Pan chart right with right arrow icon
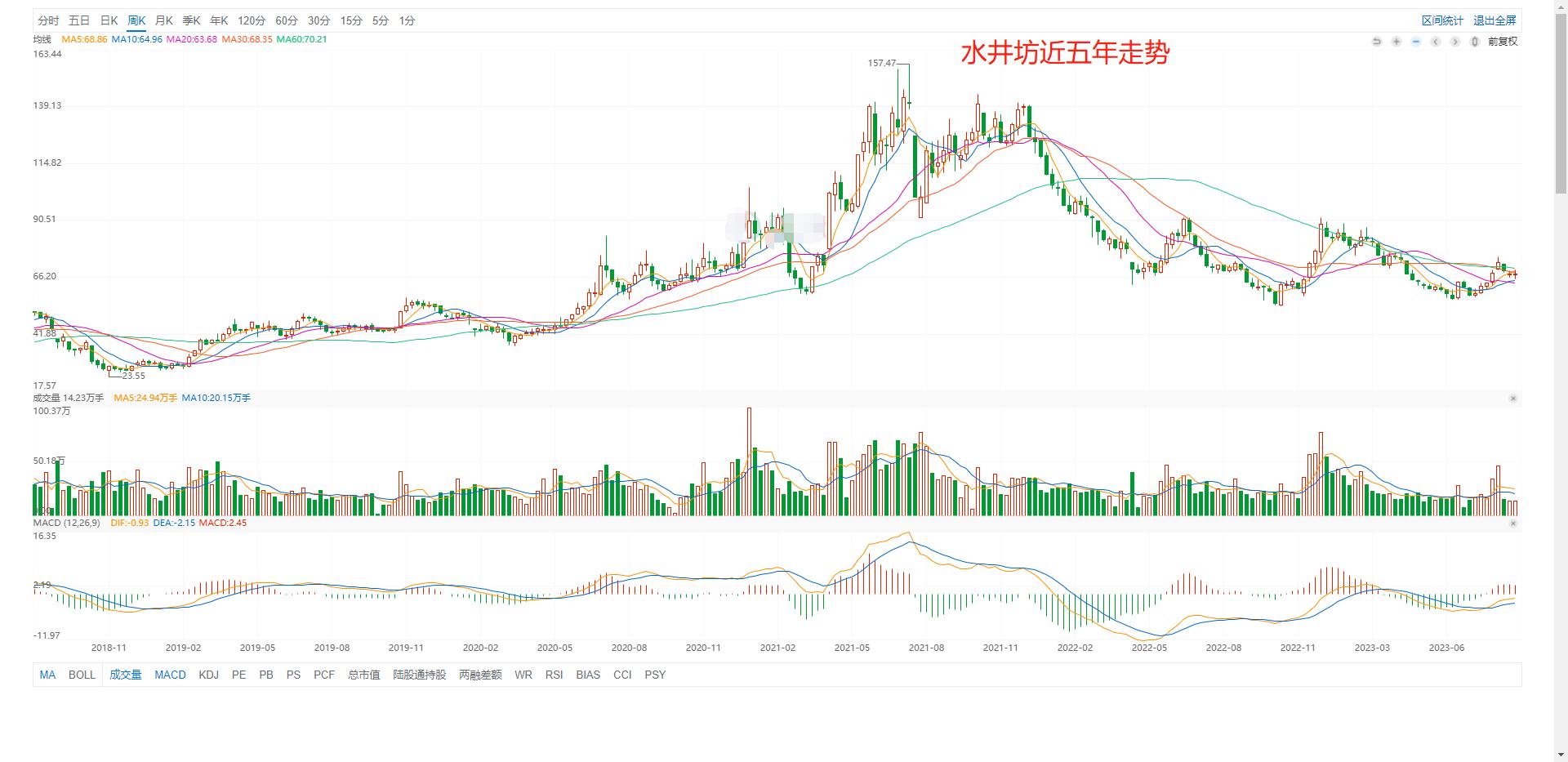 (1454, 41)
